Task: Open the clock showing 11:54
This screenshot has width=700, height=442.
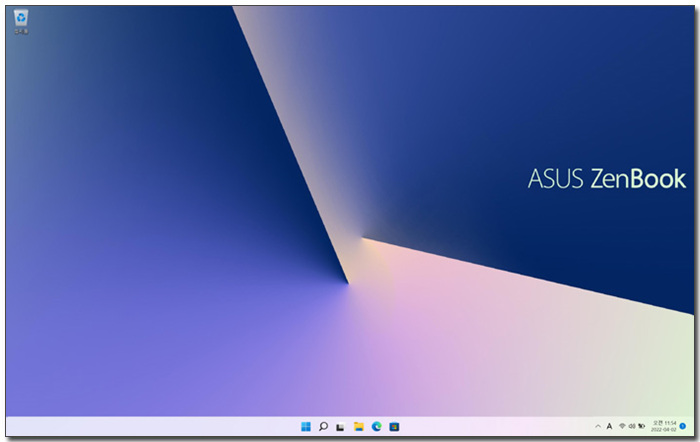Action: pyautogui.click(x=664, y=426)
